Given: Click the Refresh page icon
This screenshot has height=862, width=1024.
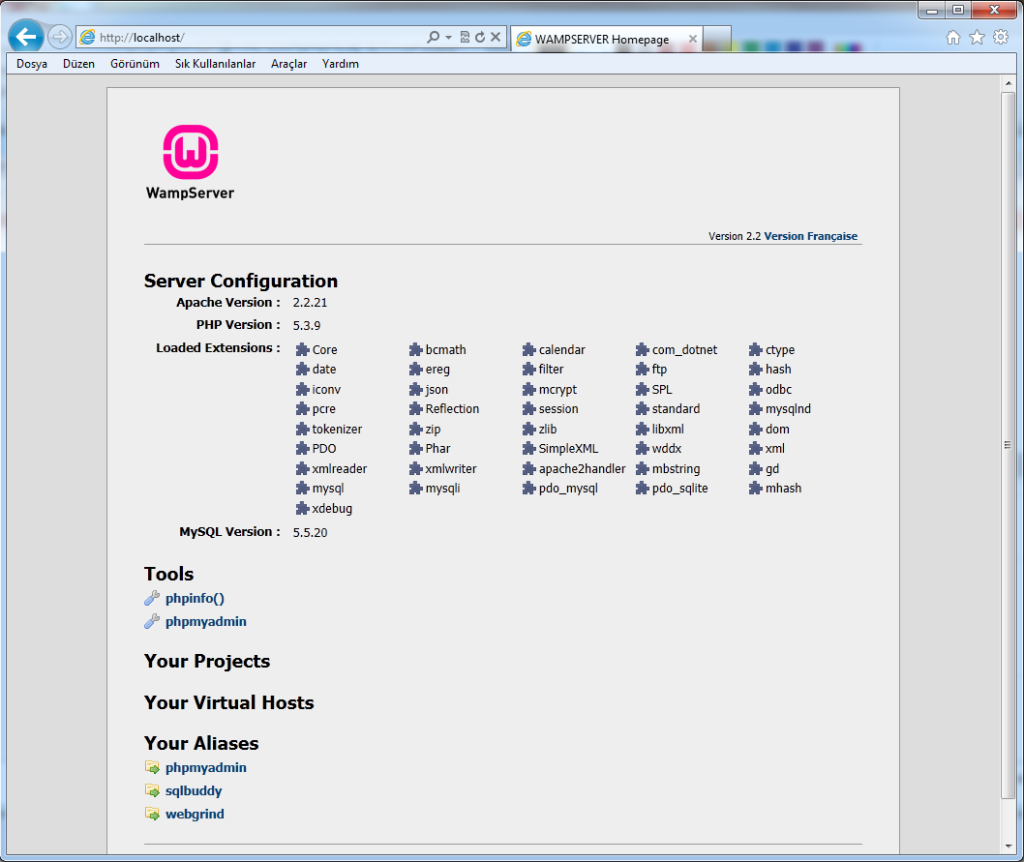Looking at the screenshot, I should coord(480,37).
